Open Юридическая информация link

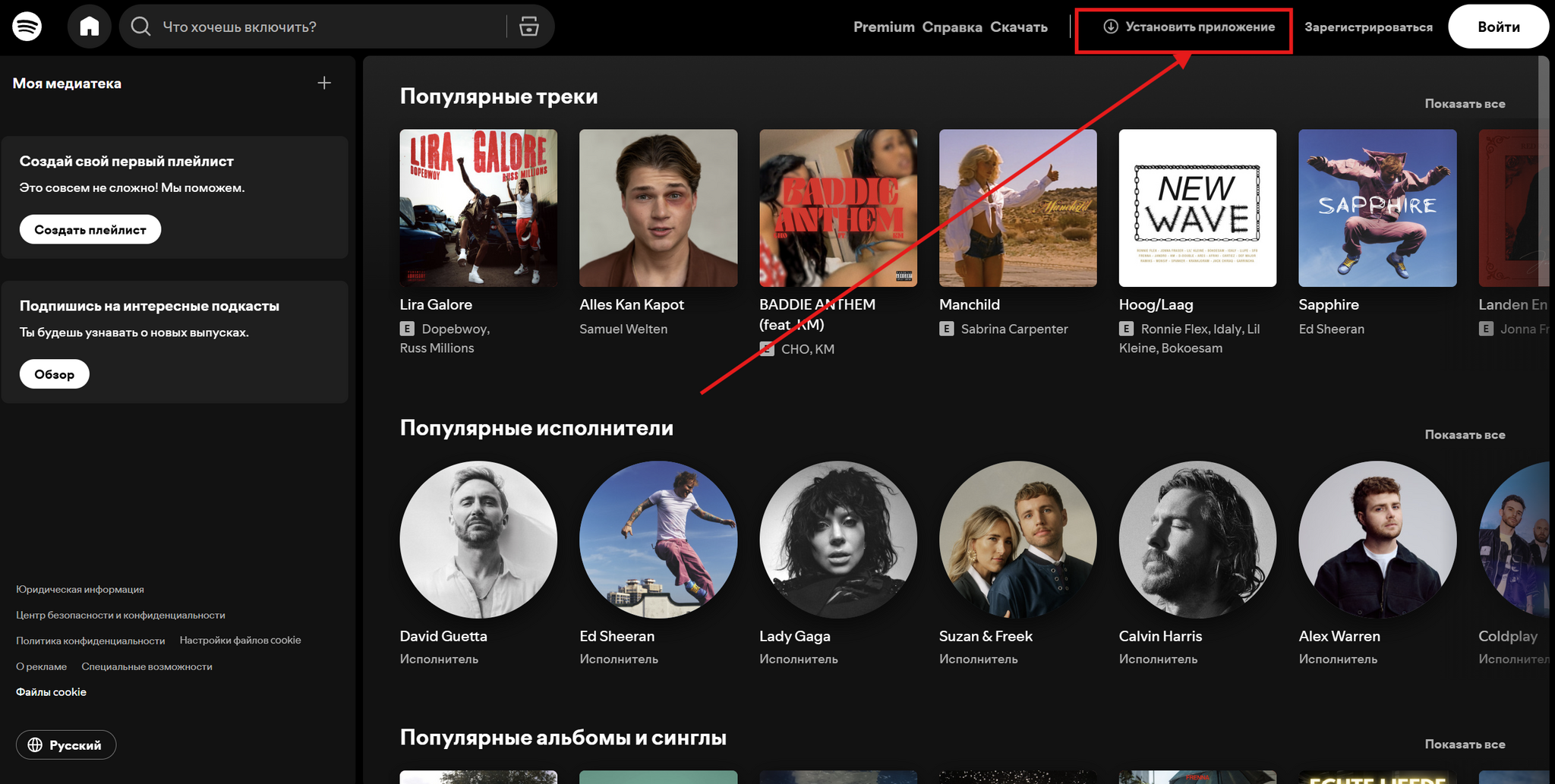(80, 589)
